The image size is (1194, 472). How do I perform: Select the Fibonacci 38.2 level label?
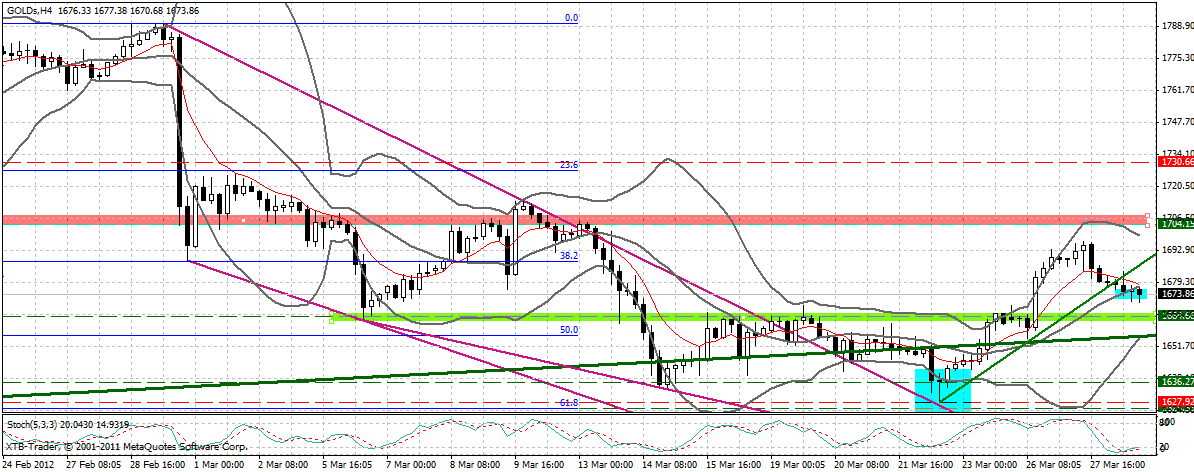click(570, 256)
